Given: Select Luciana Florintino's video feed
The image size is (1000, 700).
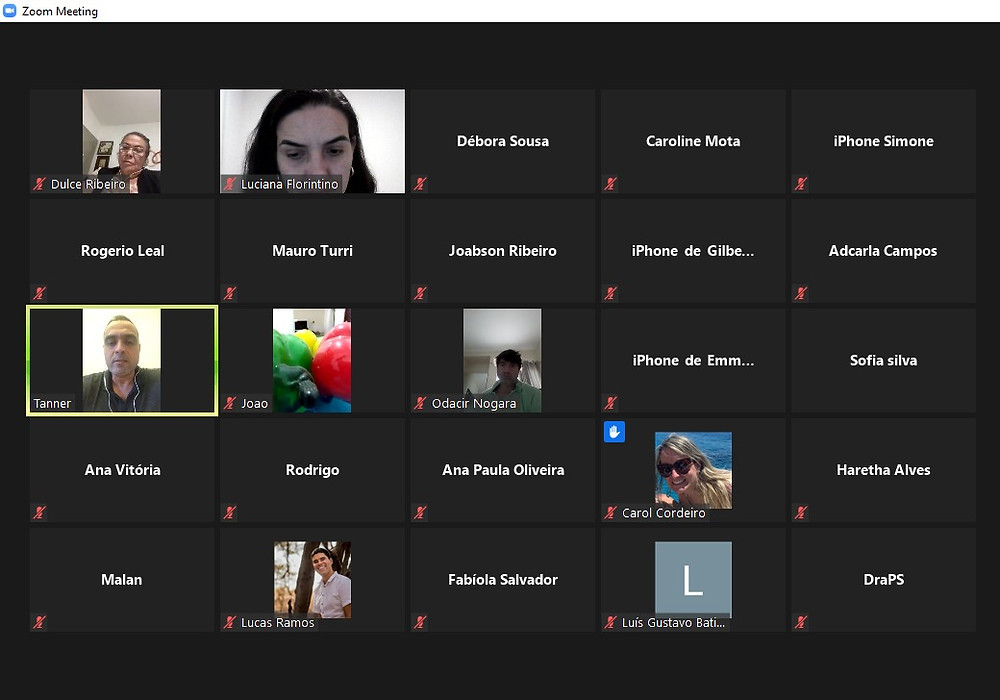Looking at the screenshot, I should [x=312, y=141].
